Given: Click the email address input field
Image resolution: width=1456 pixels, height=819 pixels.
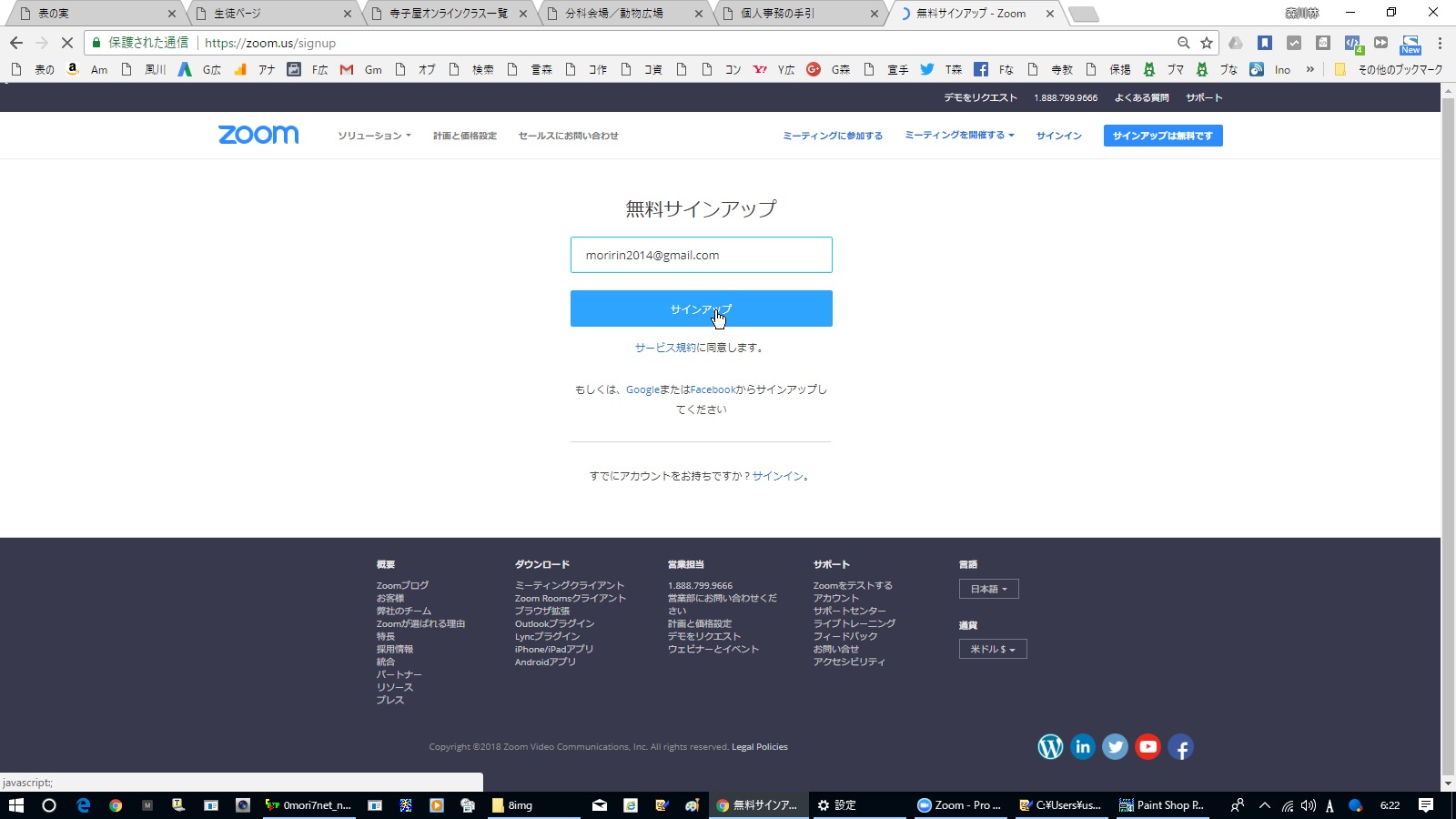Looking at the screenshot, I should point(701,255).
